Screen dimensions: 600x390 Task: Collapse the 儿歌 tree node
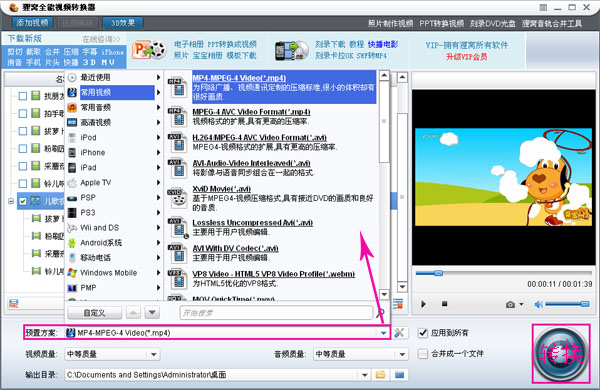pyautogui.click(x=11, y=201)
